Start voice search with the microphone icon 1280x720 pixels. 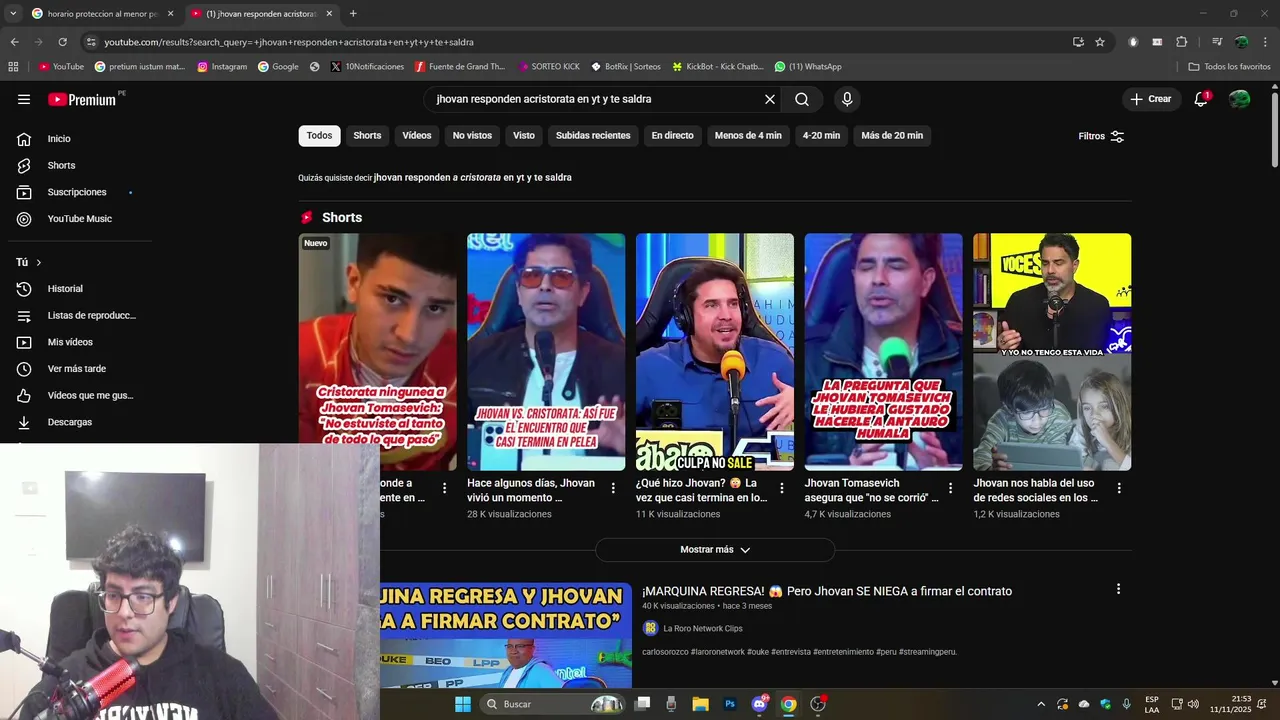(x=847, y=99)
